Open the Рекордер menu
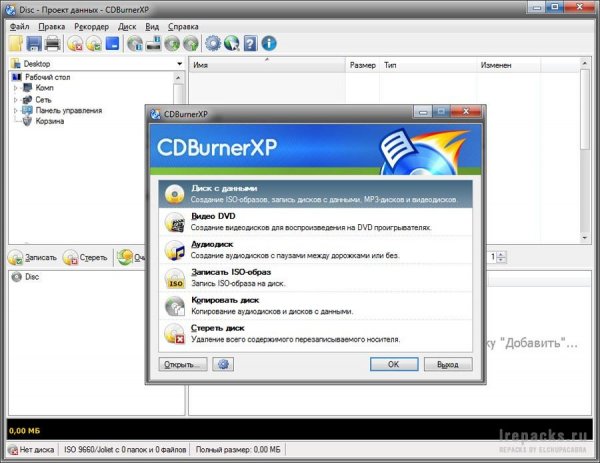600x463 pixels. tap(91, 26)
